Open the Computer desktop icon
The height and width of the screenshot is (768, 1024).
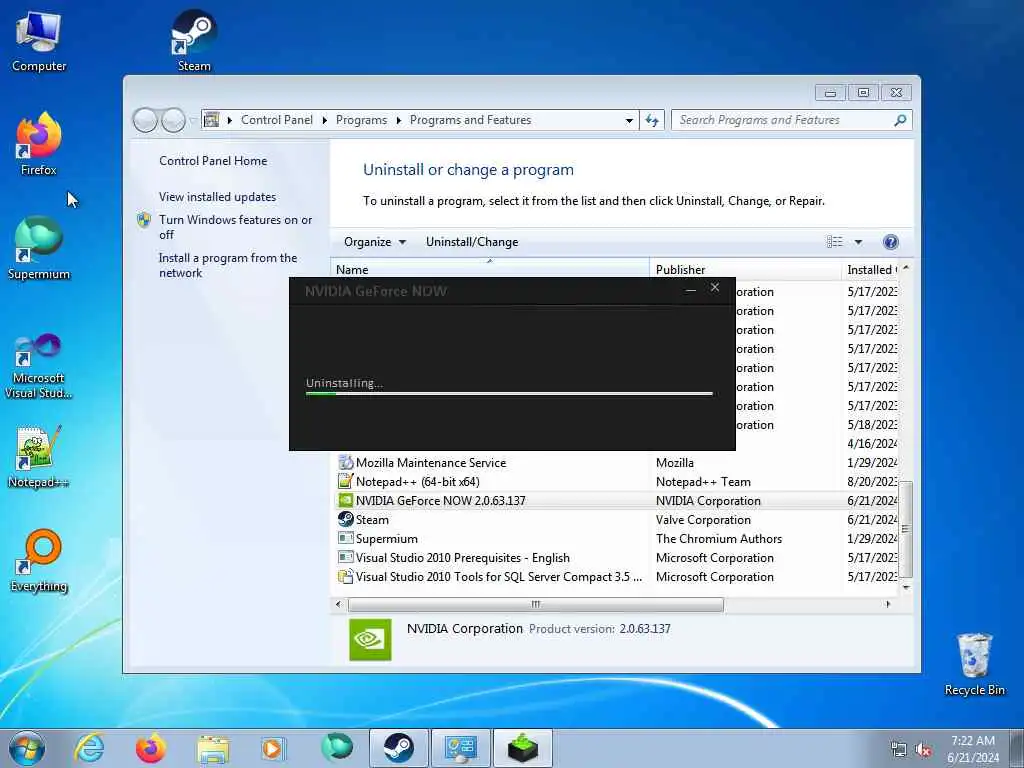click(x=39, y=42)
